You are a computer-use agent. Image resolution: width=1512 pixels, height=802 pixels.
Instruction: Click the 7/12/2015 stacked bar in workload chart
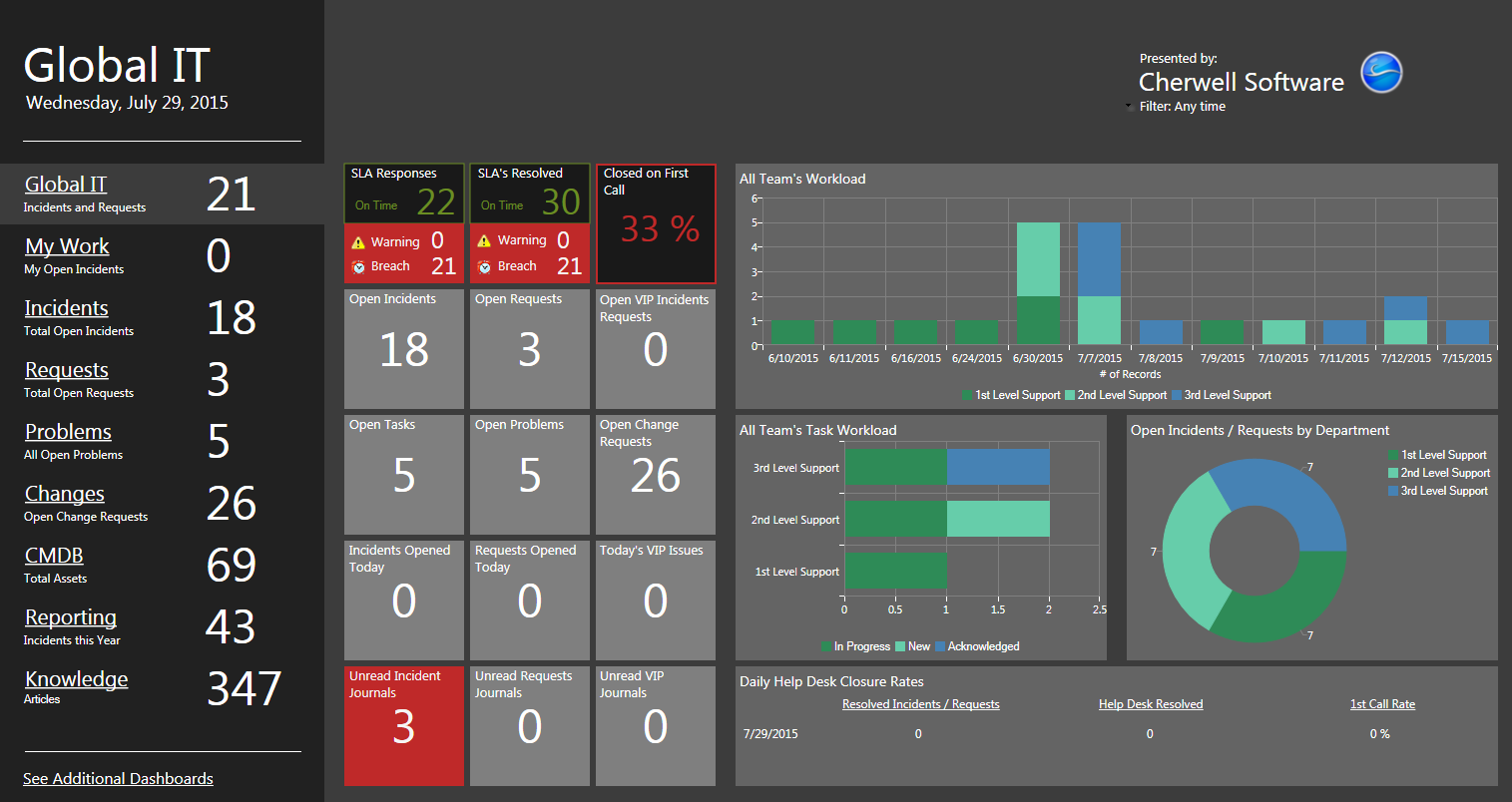(1405, 320)
